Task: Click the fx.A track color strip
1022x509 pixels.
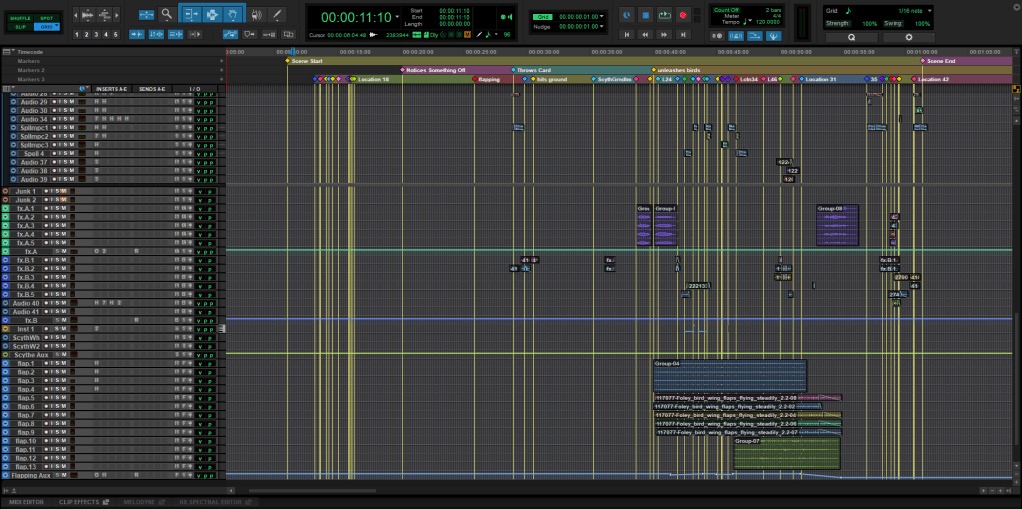Action: coord(5,251)
